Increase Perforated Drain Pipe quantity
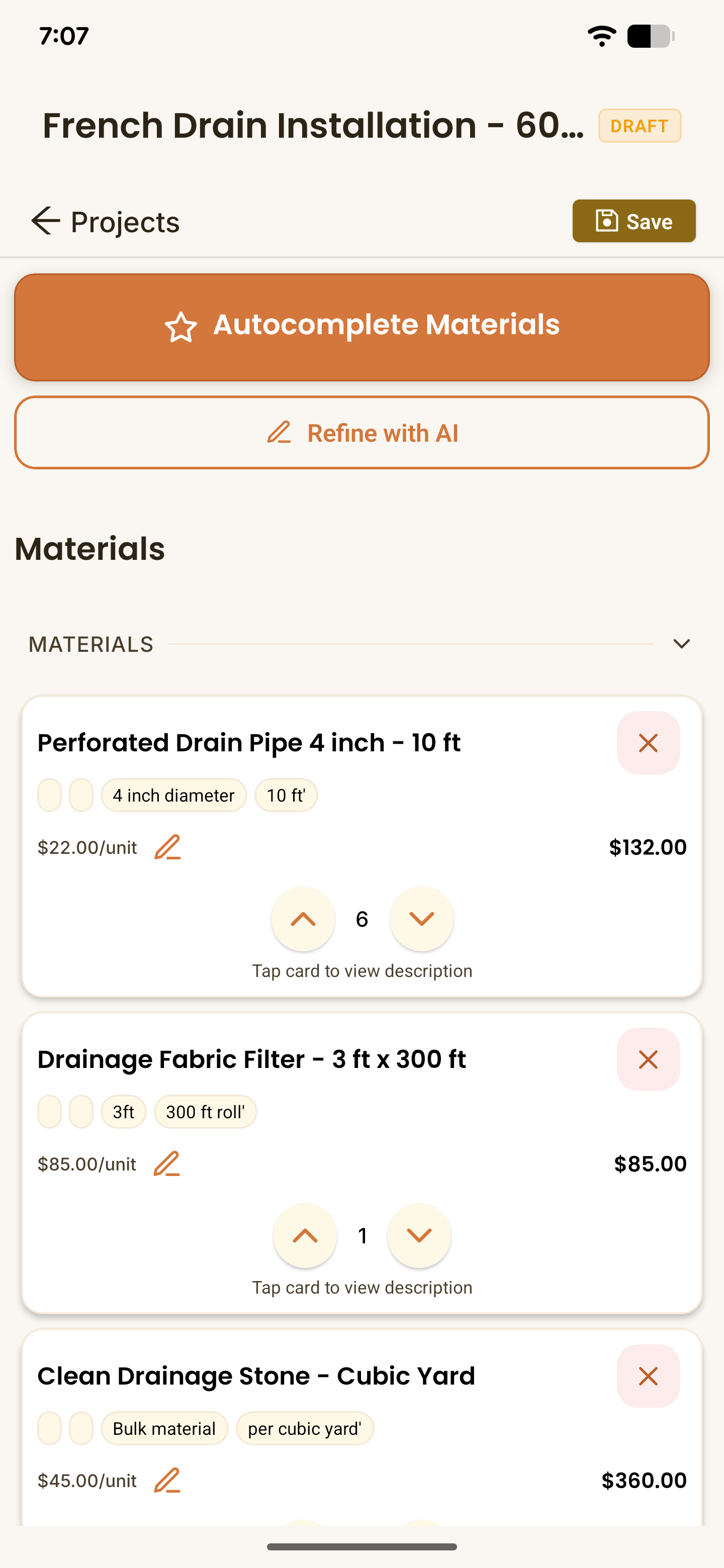 [303, 919]
